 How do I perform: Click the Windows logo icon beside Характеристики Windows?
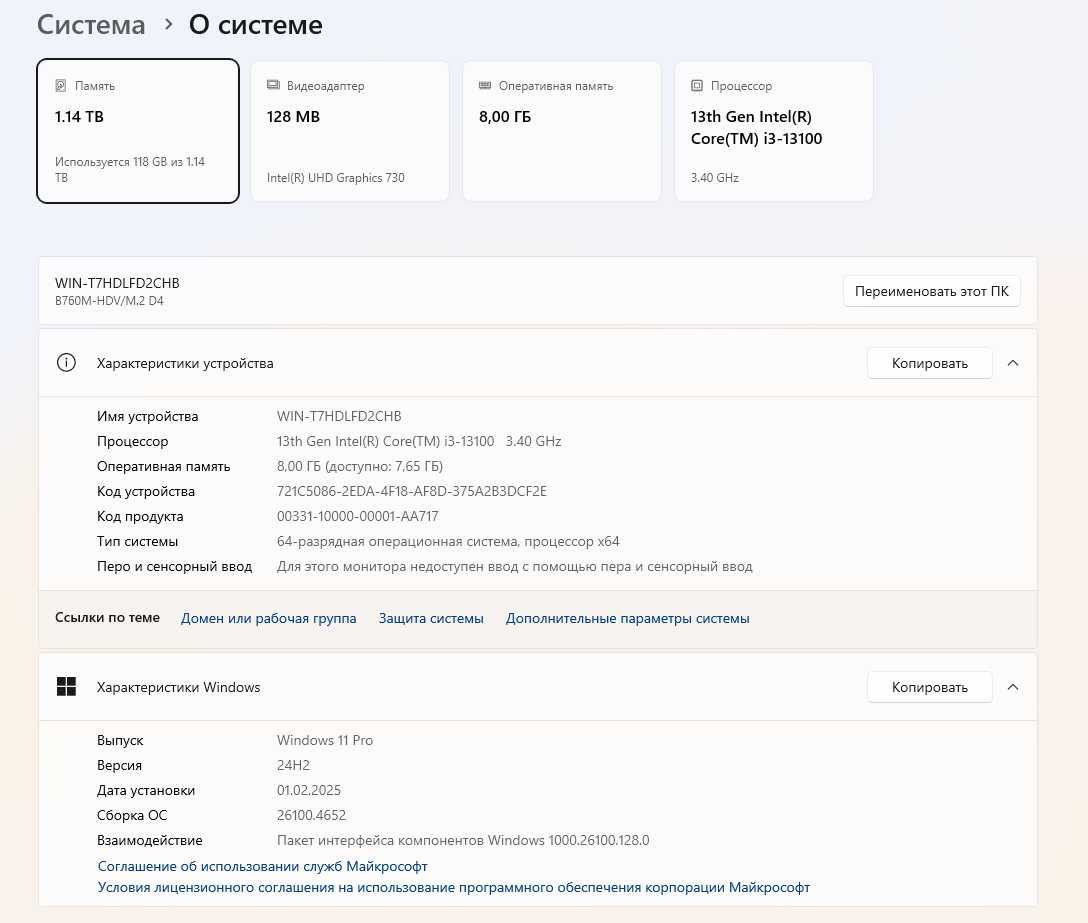pyautogui.click(x=66, y=687)
